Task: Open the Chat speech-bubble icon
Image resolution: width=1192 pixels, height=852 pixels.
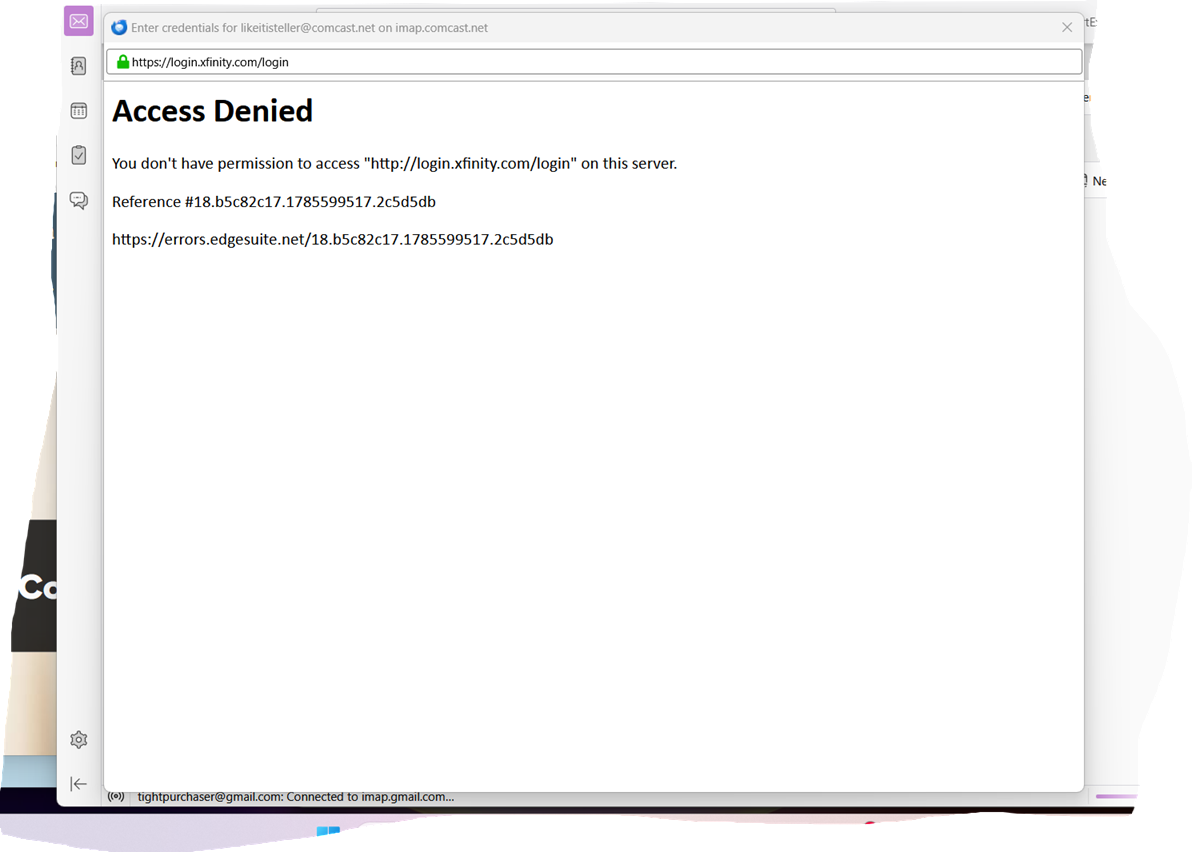Action: (78, 200)
